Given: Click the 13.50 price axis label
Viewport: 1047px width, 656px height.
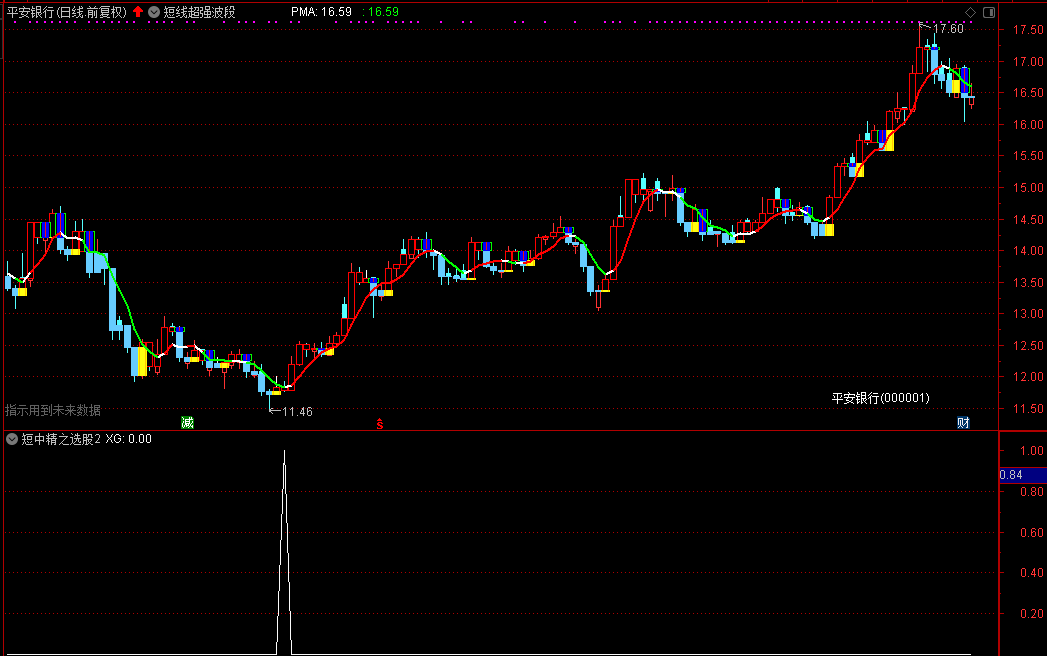Looking at the screenshot, I should click(x=1028, y=283).
